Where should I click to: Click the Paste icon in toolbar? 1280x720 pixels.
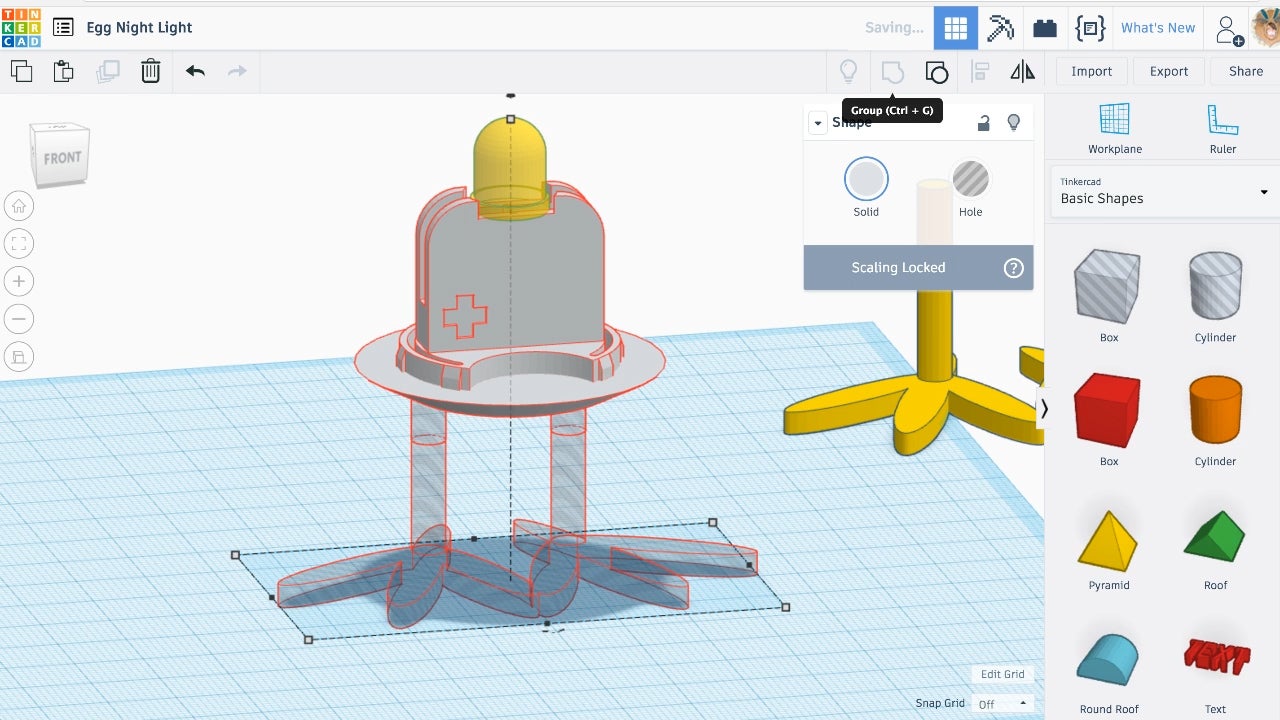tap(64, 71)
